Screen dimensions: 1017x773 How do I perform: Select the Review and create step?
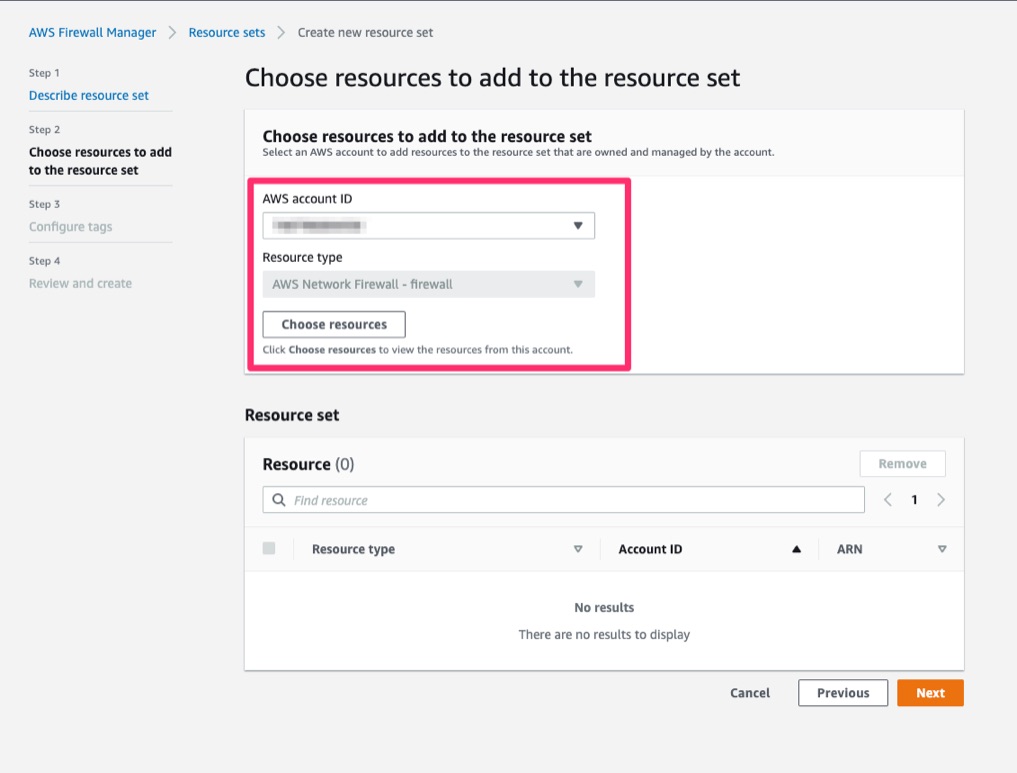tap(80, 283)
